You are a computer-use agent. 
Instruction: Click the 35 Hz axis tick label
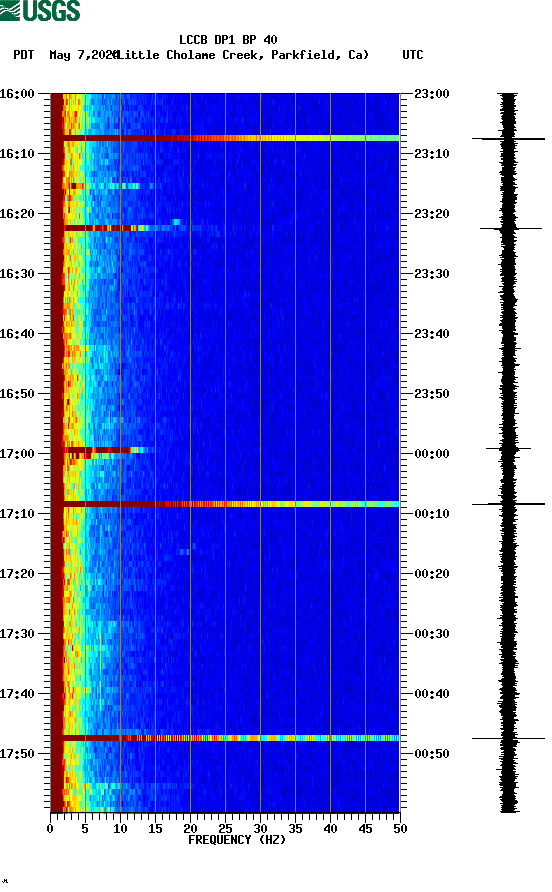click(x=295, y=829)
